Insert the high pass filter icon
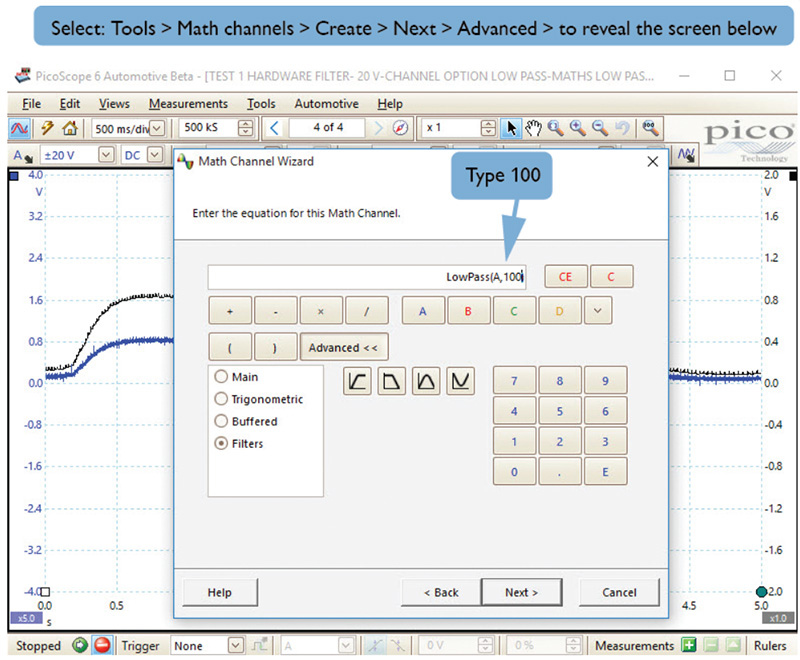 (x=357, y=381)
